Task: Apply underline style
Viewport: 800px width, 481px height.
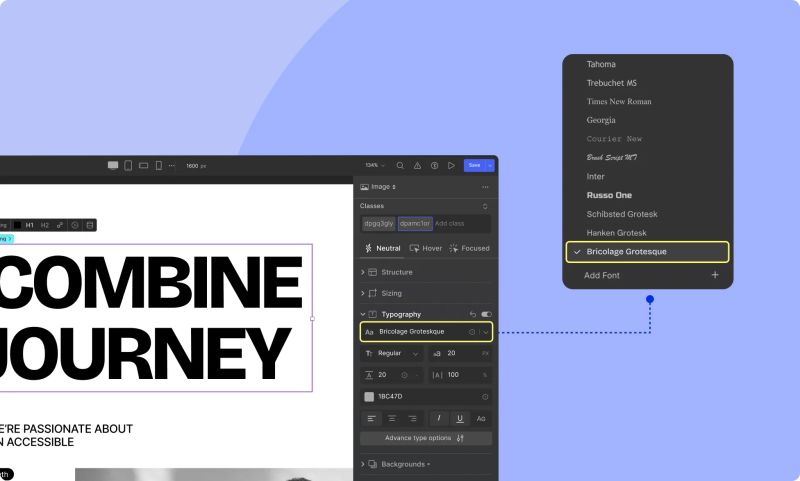Action: point(460,419)
